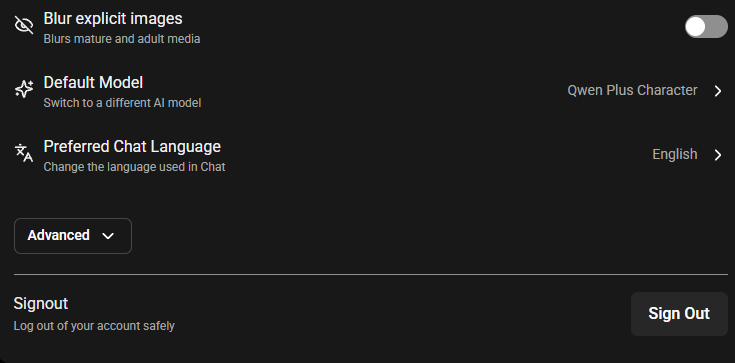Click the white knob of blur toggle
Viewport: 735px width, 363px height.
696,26
